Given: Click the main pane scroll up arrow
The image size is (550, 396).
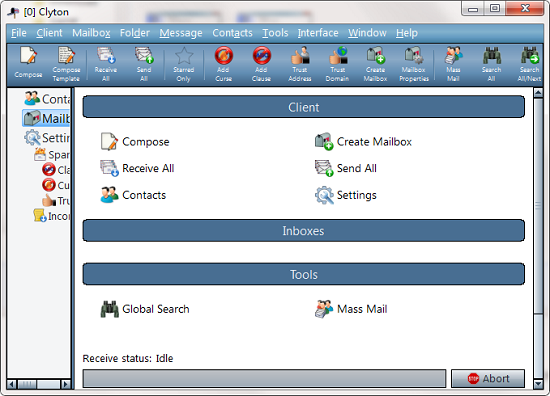Looking at the screenshot, I should [x=538, y=93].
